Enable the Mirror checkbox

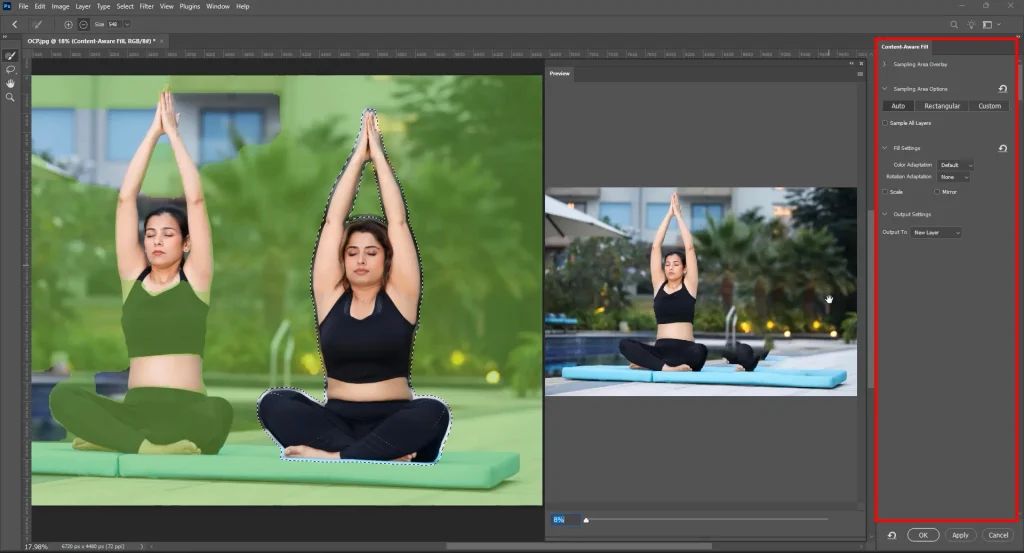tap(937, 192)
